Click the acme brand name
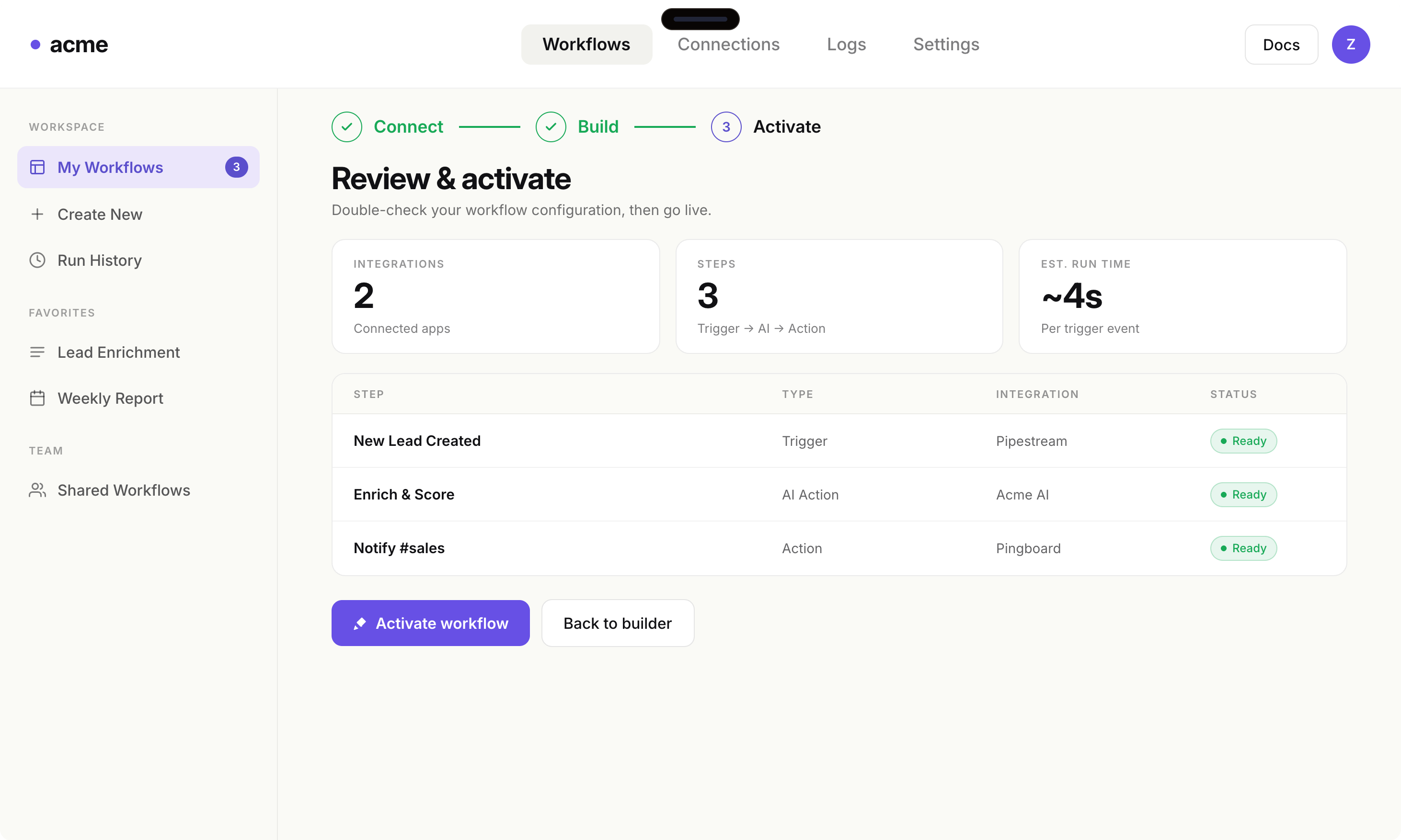The width and height of the screenshot is (1401, 840). pyautogui.click(x=79, y=44)
